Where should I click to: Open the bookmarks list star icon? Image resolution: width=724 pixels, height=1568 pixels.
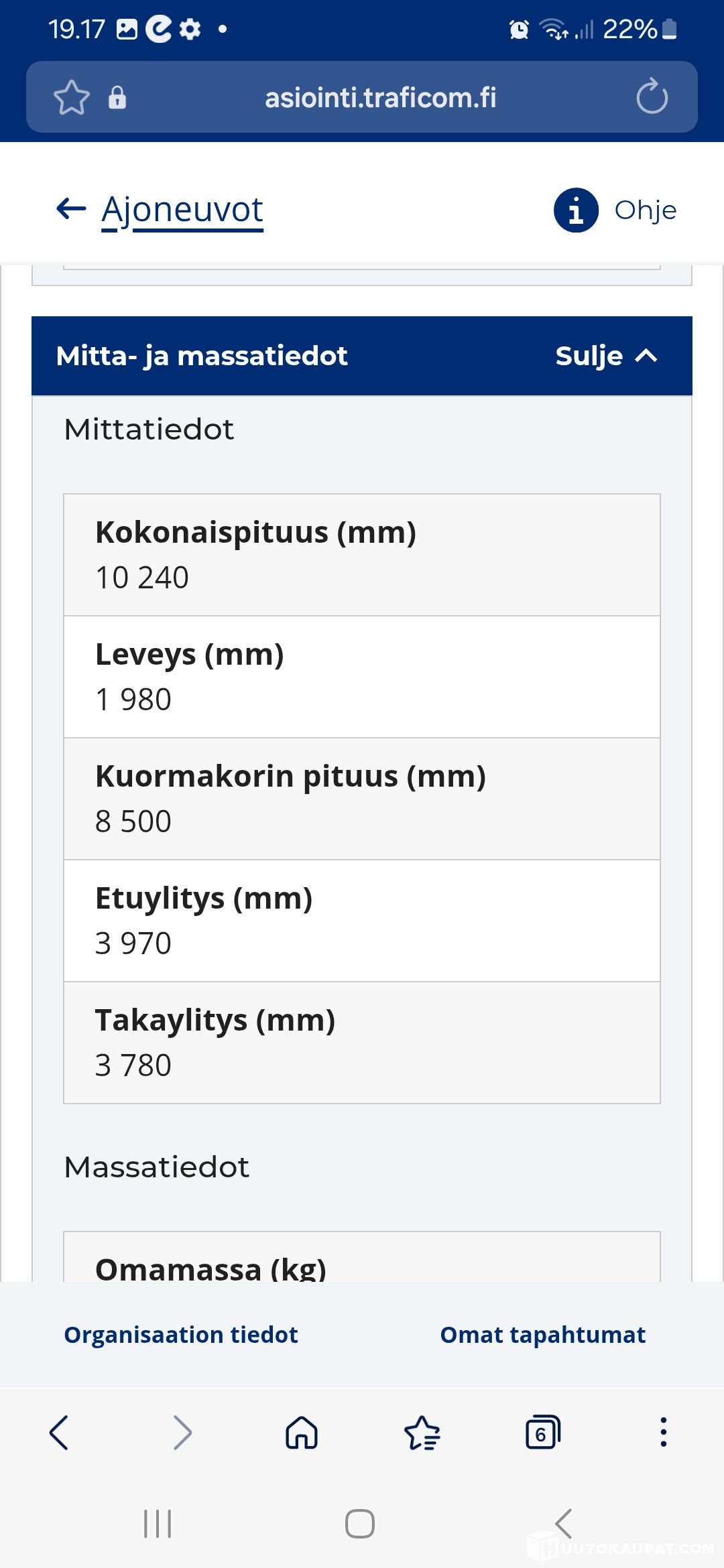(x=422, y=1433)
